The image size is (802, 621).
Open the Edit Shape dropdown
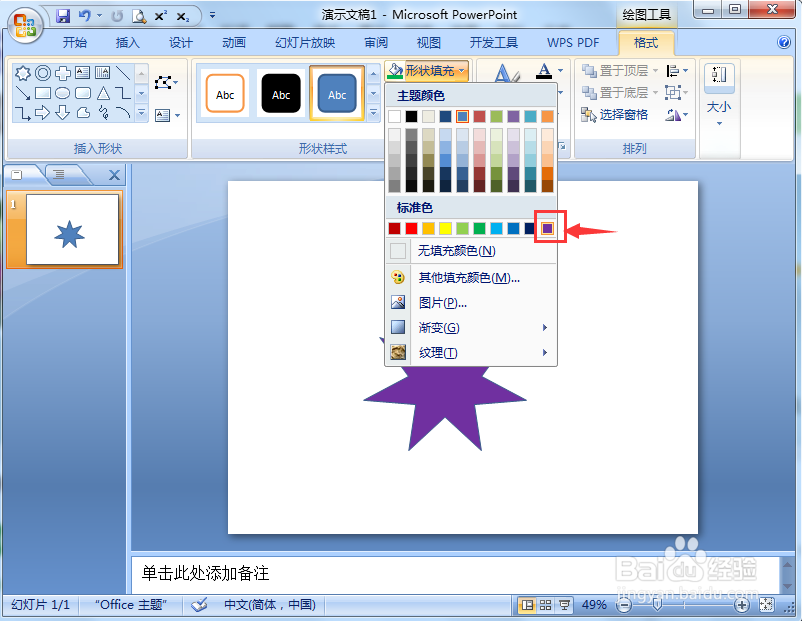[x=166, y=82]
